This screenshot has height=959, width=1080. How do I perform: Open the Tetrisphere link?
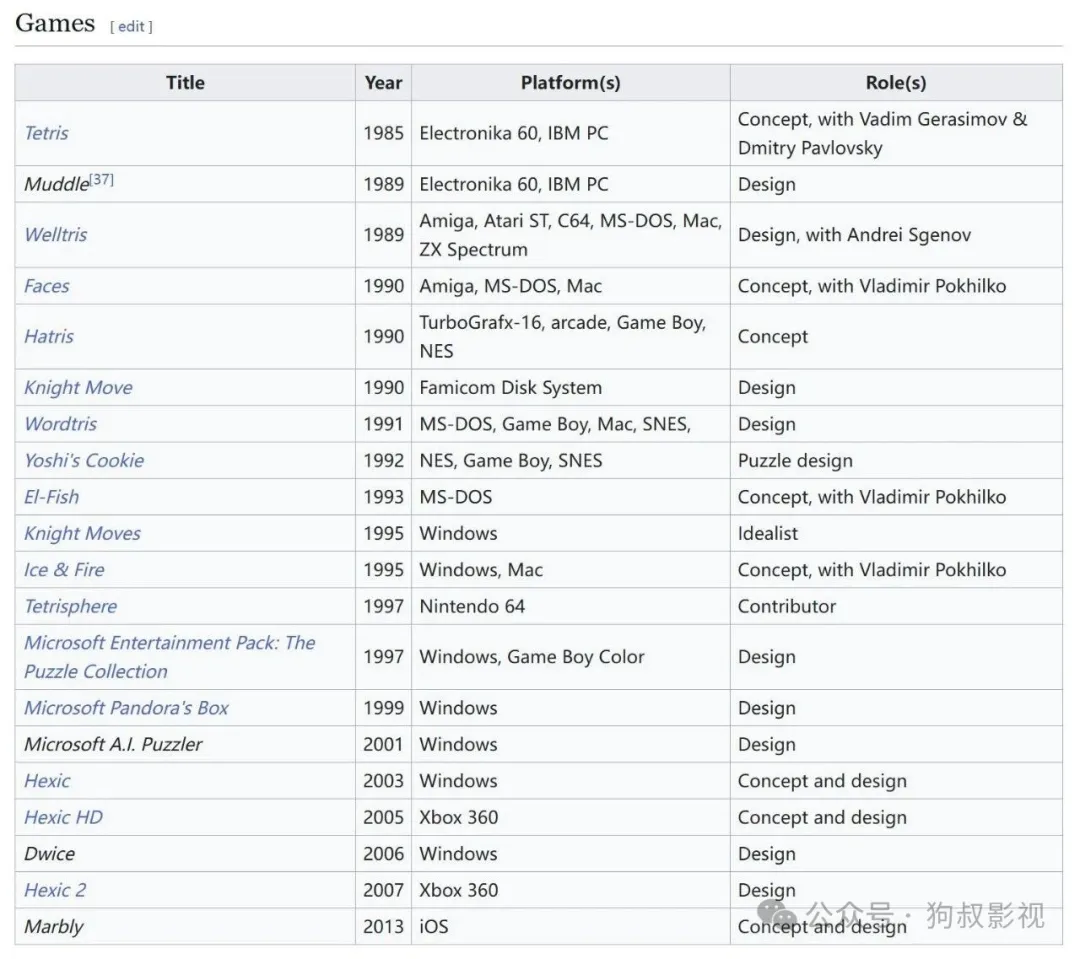(x=71, y=606)
